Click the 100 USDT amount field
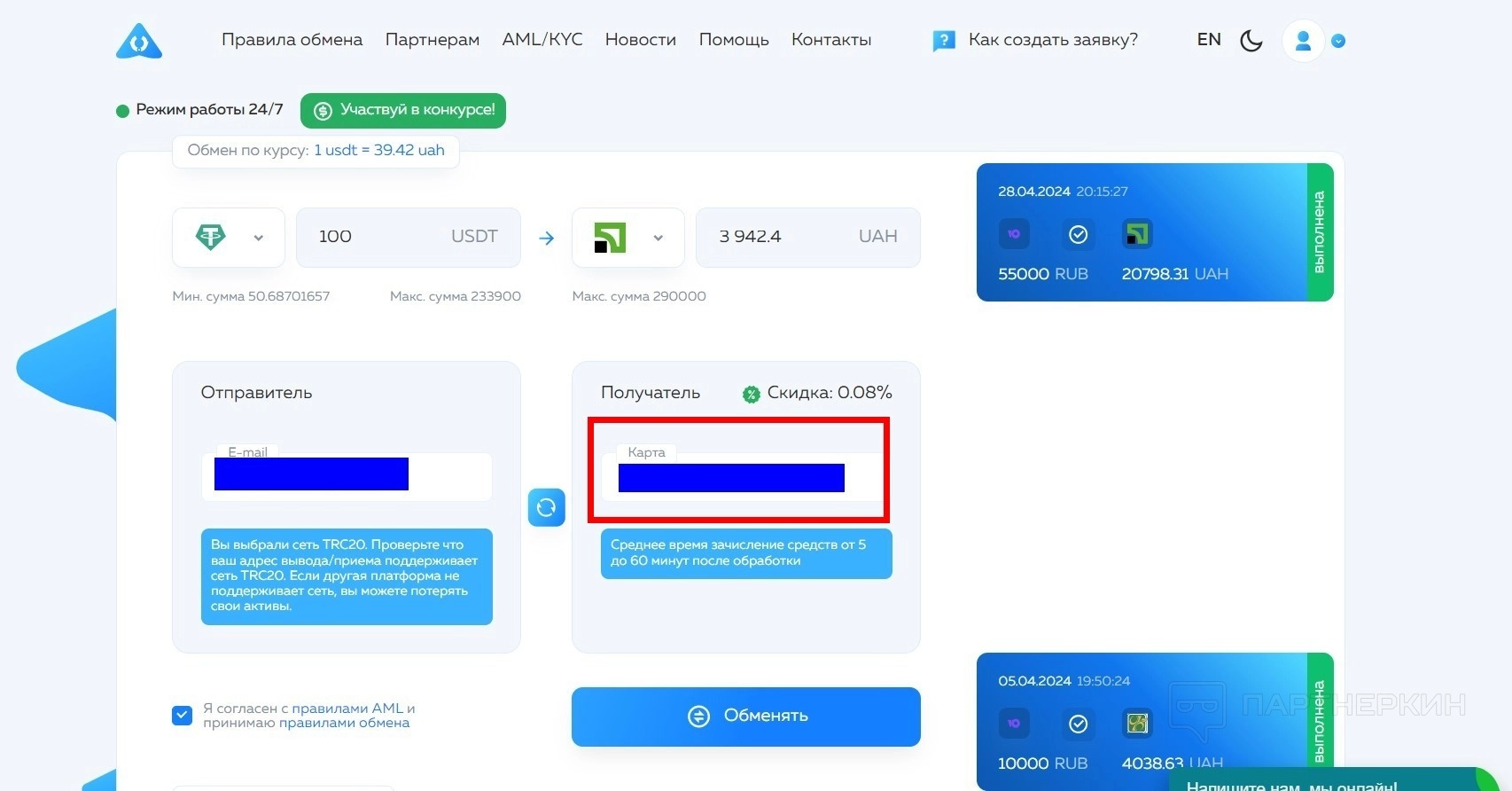 tap(409, 238)
